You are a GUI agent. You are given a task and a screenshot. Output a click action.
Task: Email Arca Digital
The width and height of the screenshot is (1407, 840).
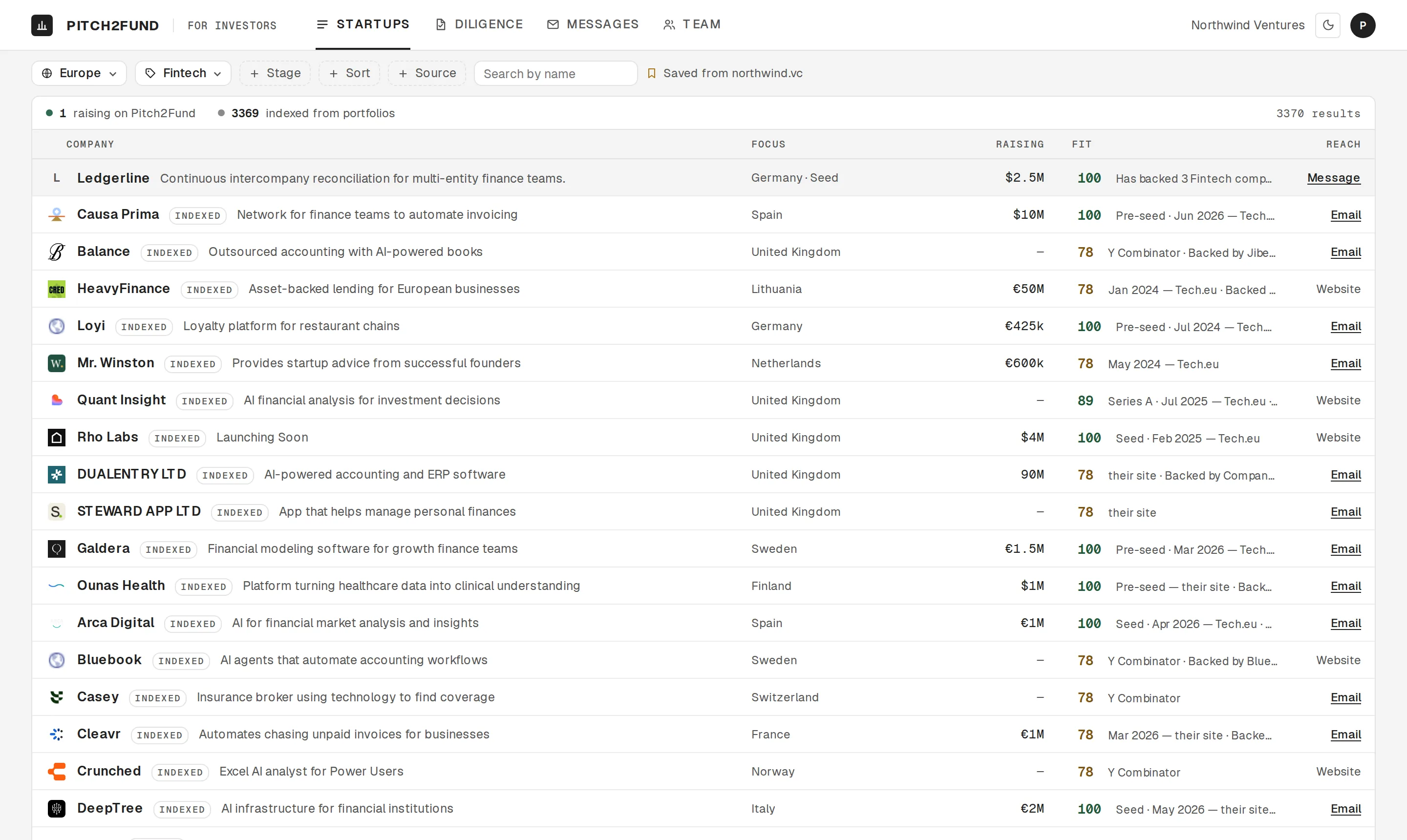tap(1345, 623)
